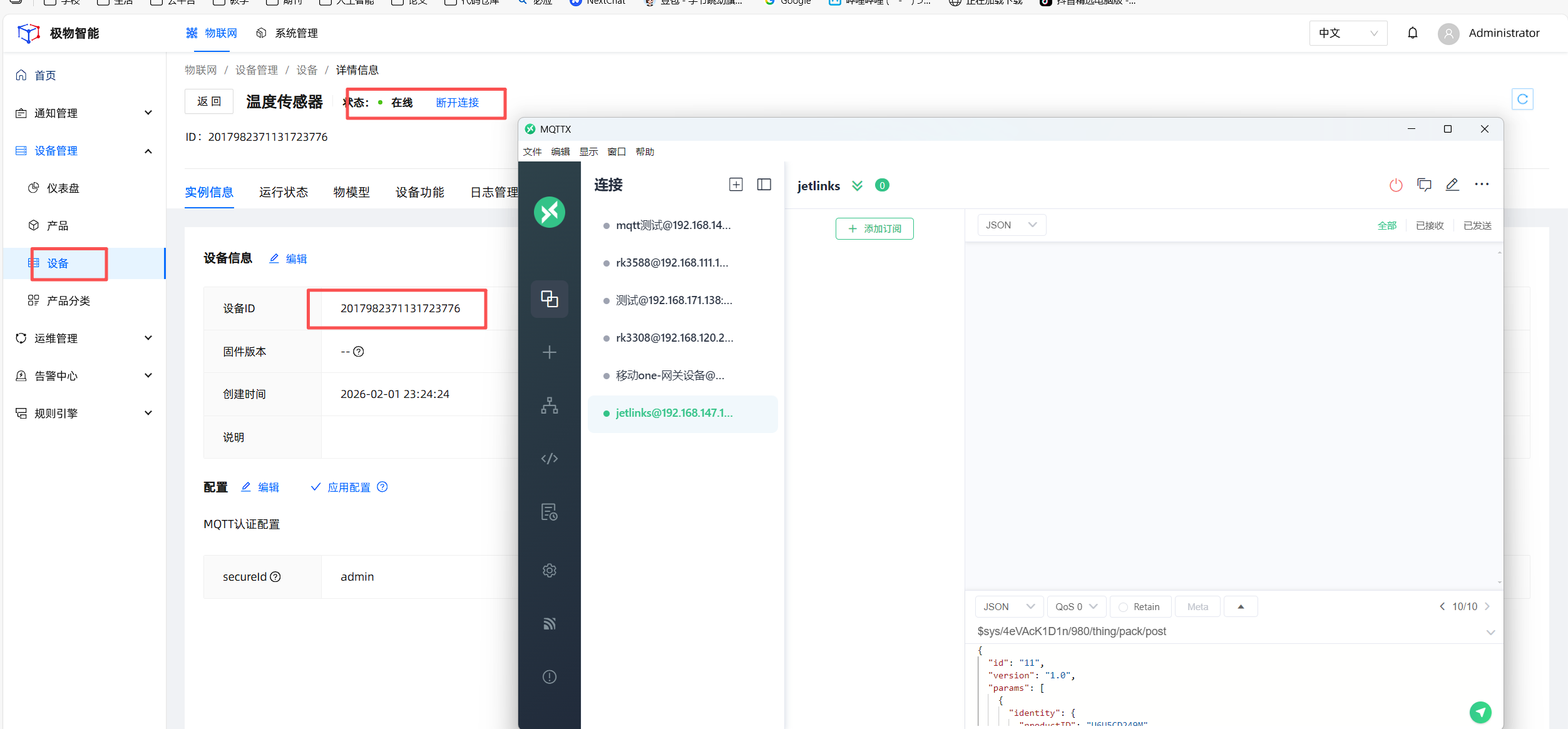Switch to the 运行状态 tab
This screenshot has width=1568, height=729.
coord(284,192)
